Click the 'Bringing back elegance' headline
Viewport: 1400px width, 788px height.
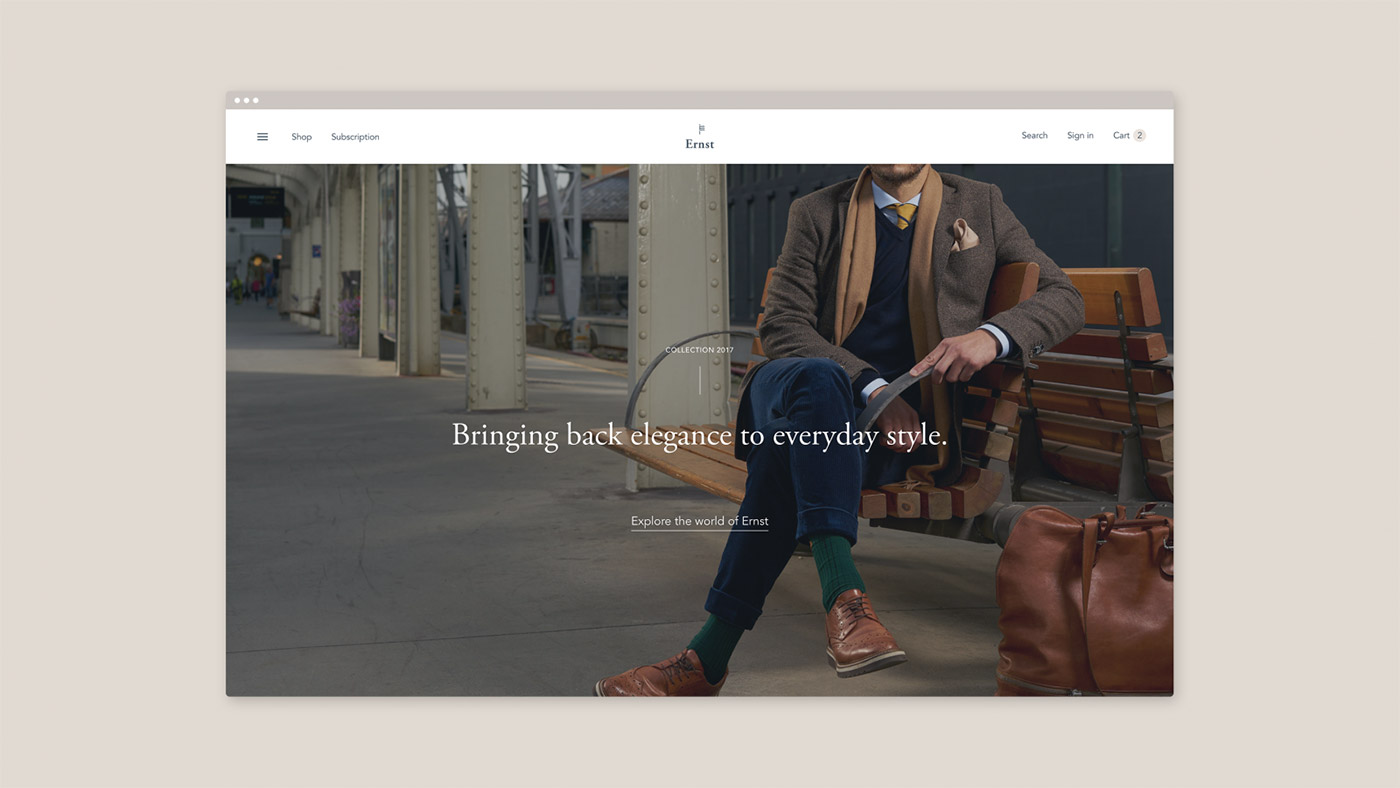point(699,436)
